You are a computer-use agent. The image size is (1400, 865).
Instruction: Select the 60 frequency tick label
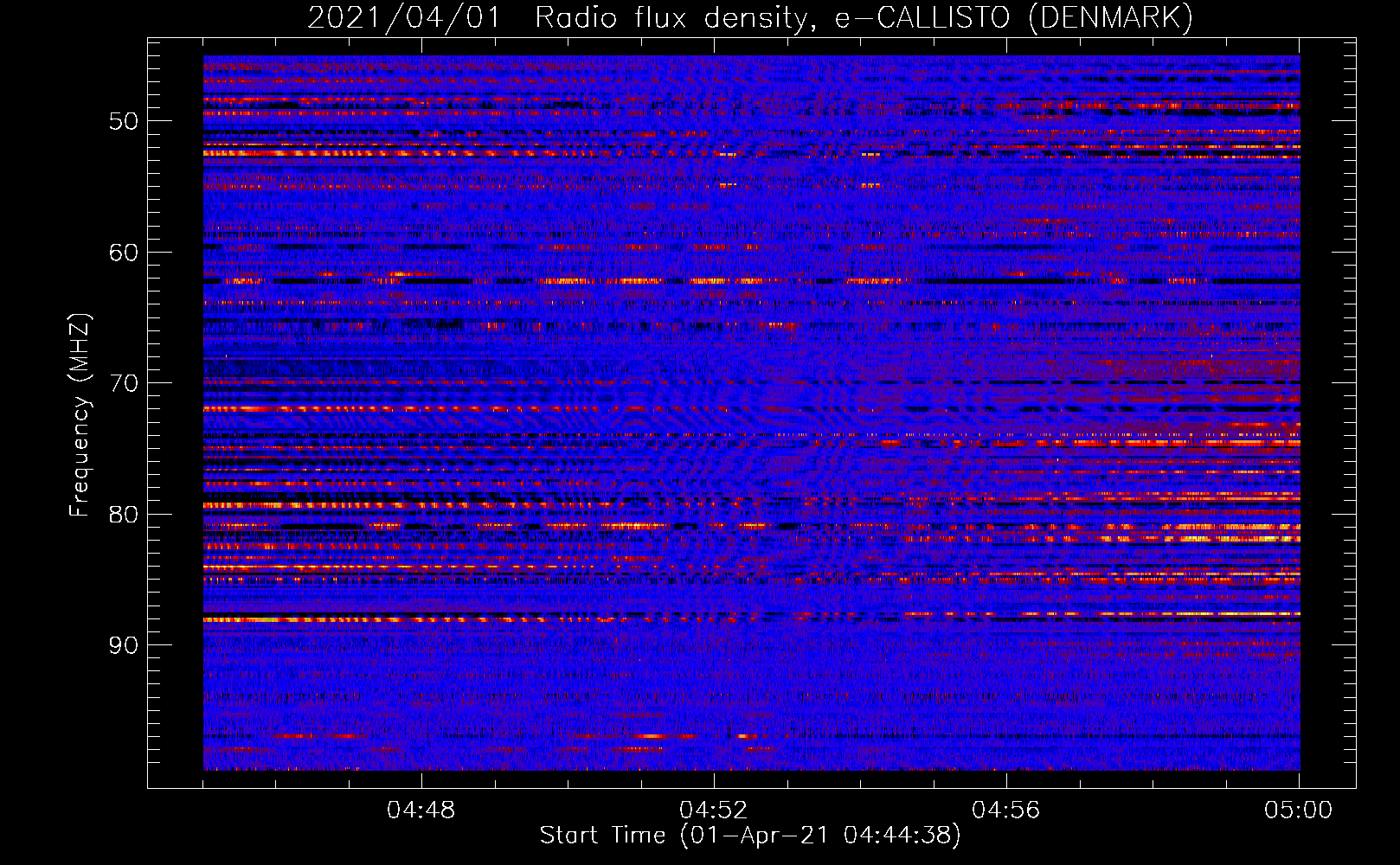coord(124,253)
